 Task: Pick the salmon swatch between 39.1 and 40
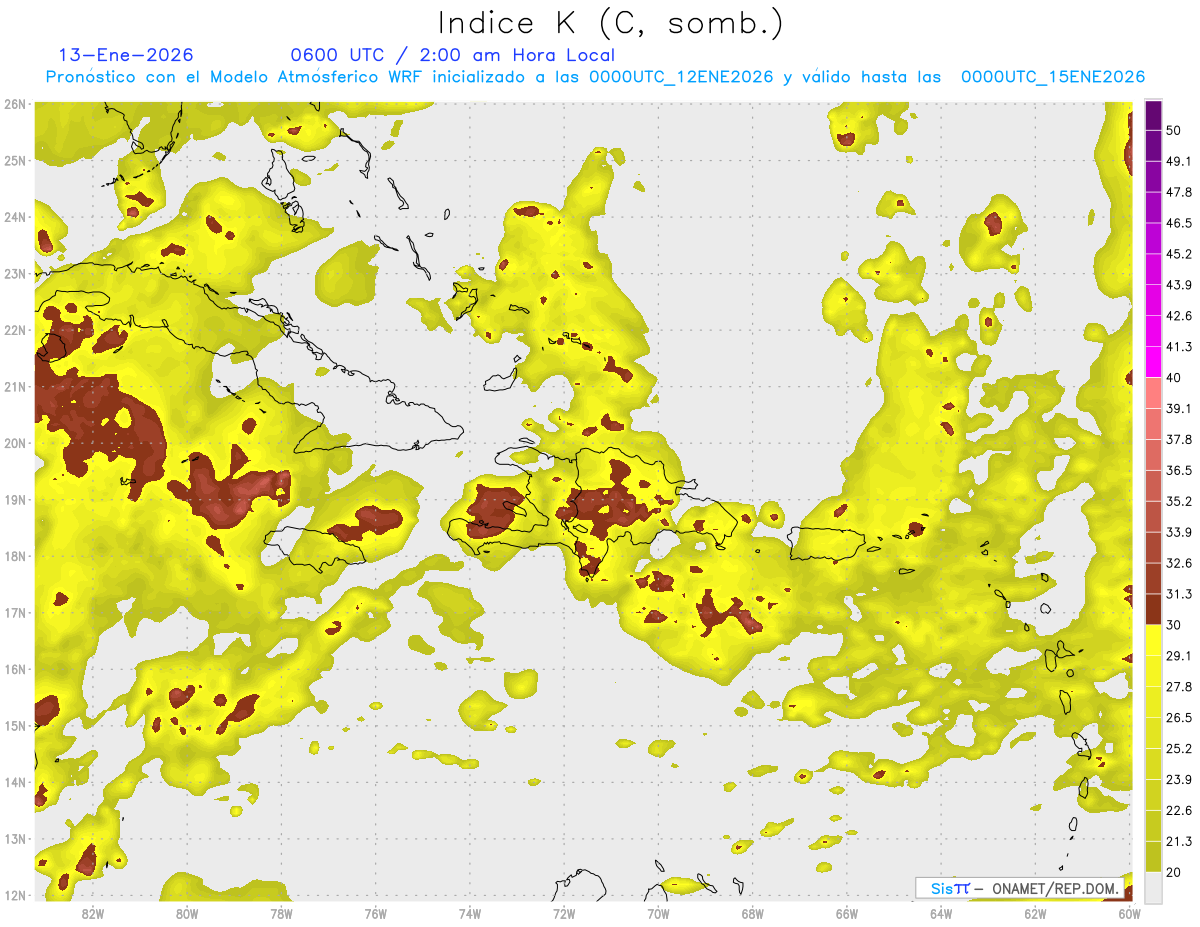point(1153,393)
